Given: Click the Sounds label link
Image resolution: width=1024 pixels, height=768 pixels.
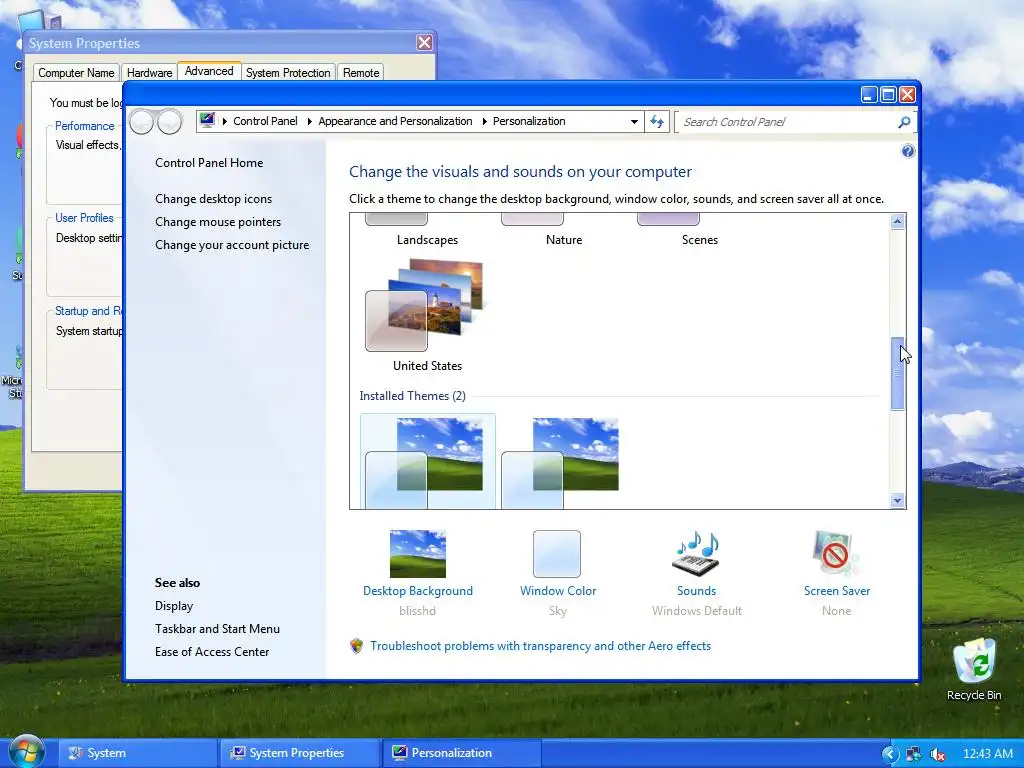Looking at the screenshot, I should click(696, 591).
